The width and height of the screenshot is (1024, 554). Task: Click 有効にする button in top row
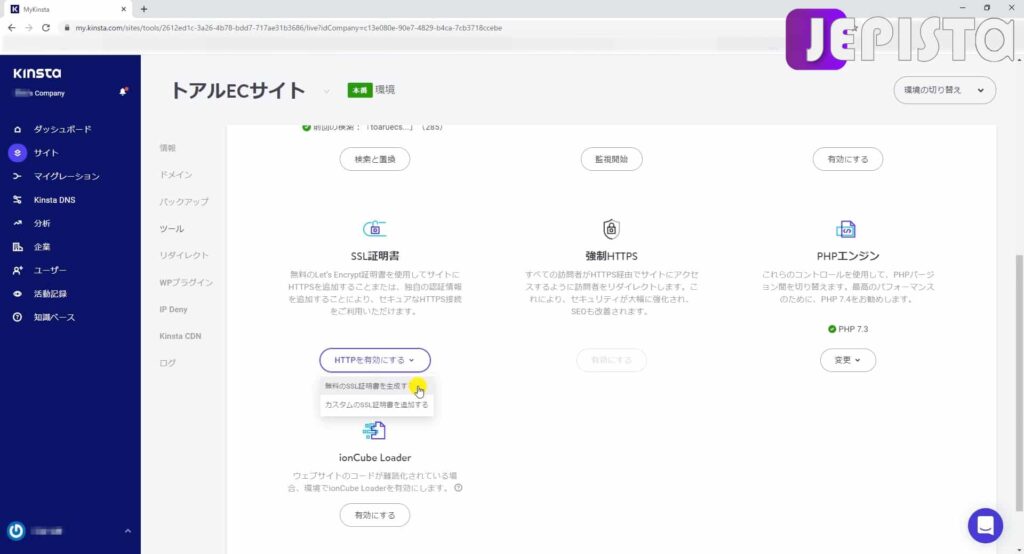pyautogui.click(x=848, y=159)
